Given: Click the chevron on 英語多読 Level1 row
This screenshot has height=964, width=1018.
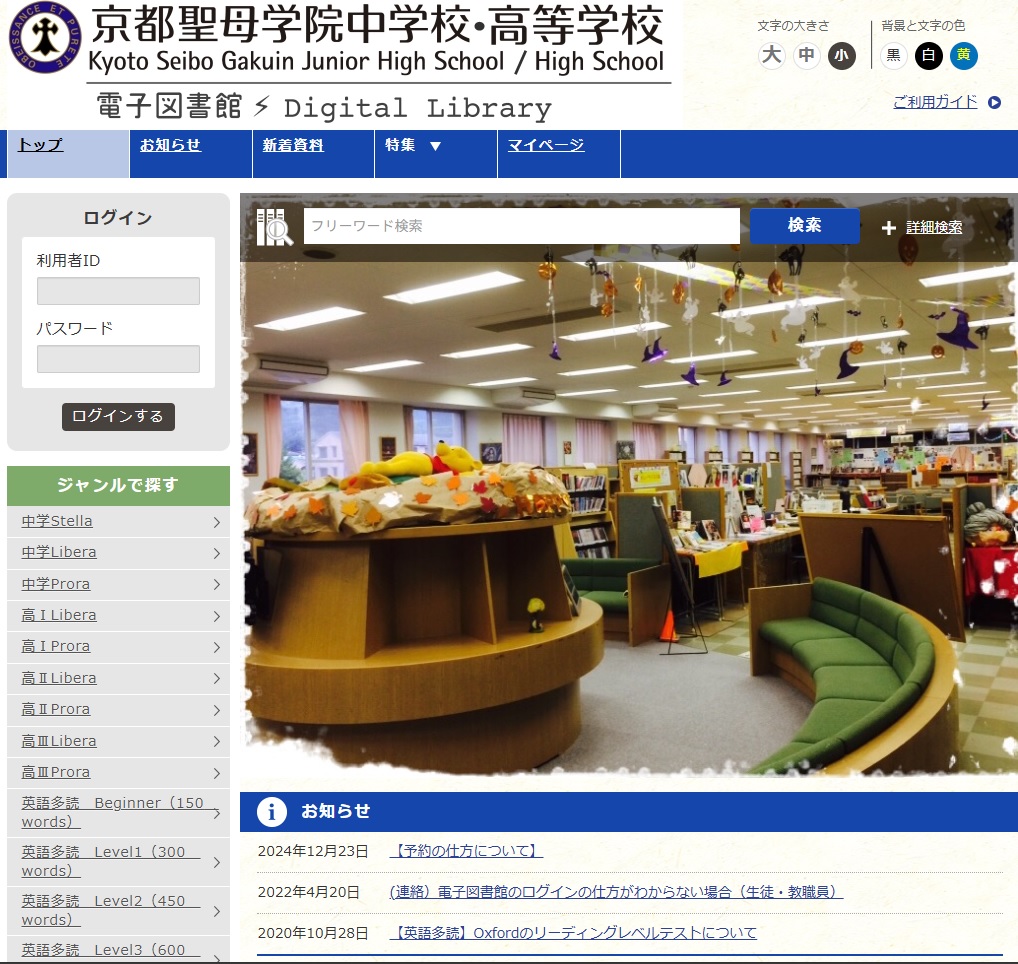Looking at the screenshot, I should pyautogui.click(x=216, y=862).
